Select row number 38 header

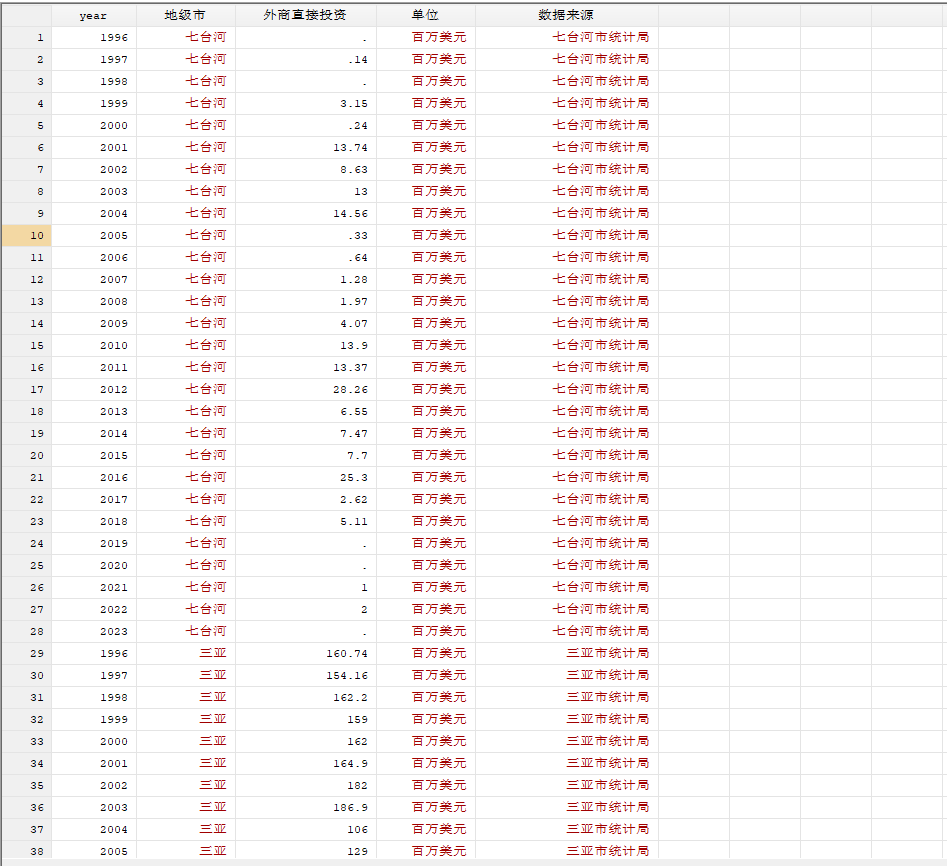[27, 852]
